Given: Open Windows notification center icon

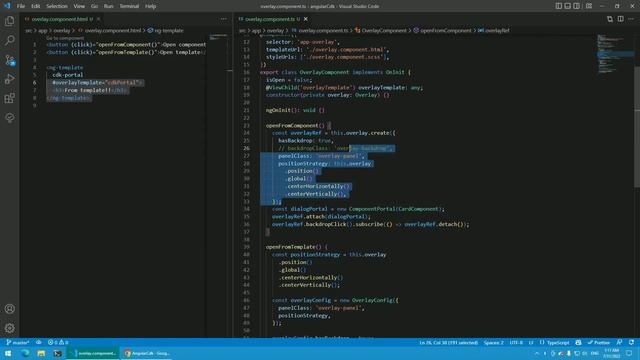Looking at the screenshot, I should pos(629,353).
